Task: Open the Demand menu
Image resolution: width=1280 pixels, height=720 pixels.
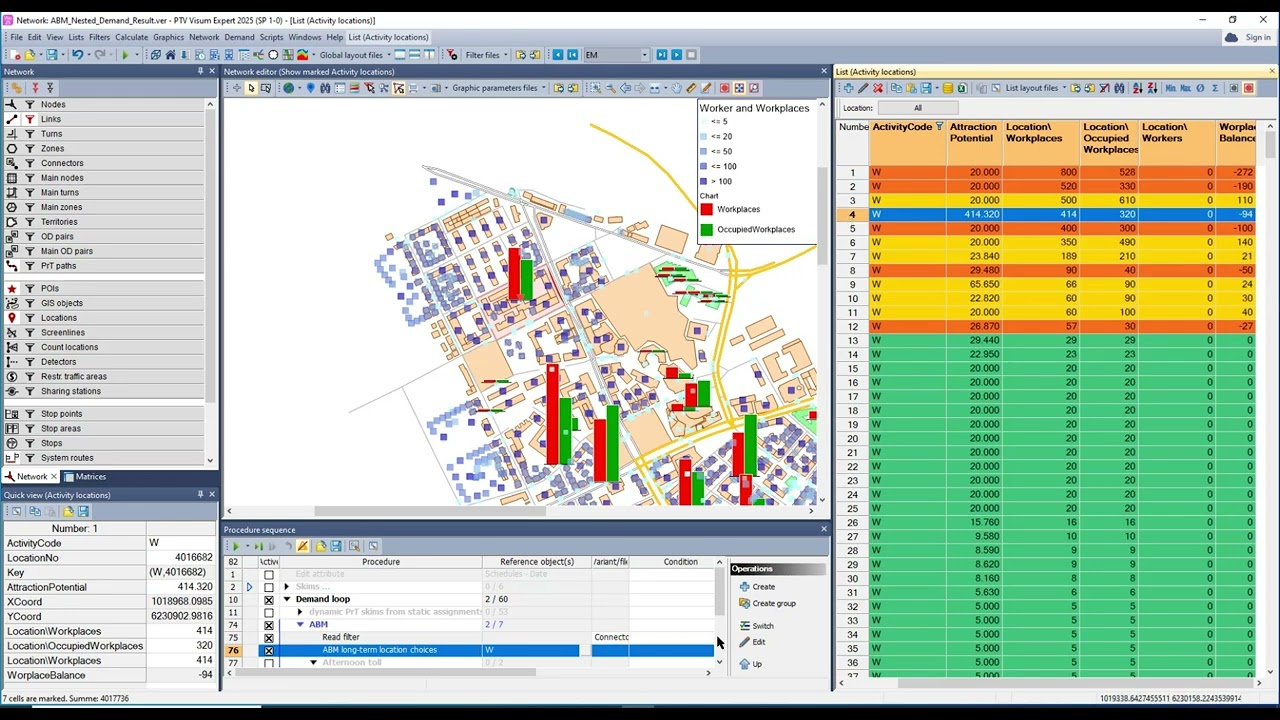Action: point(239,37)
